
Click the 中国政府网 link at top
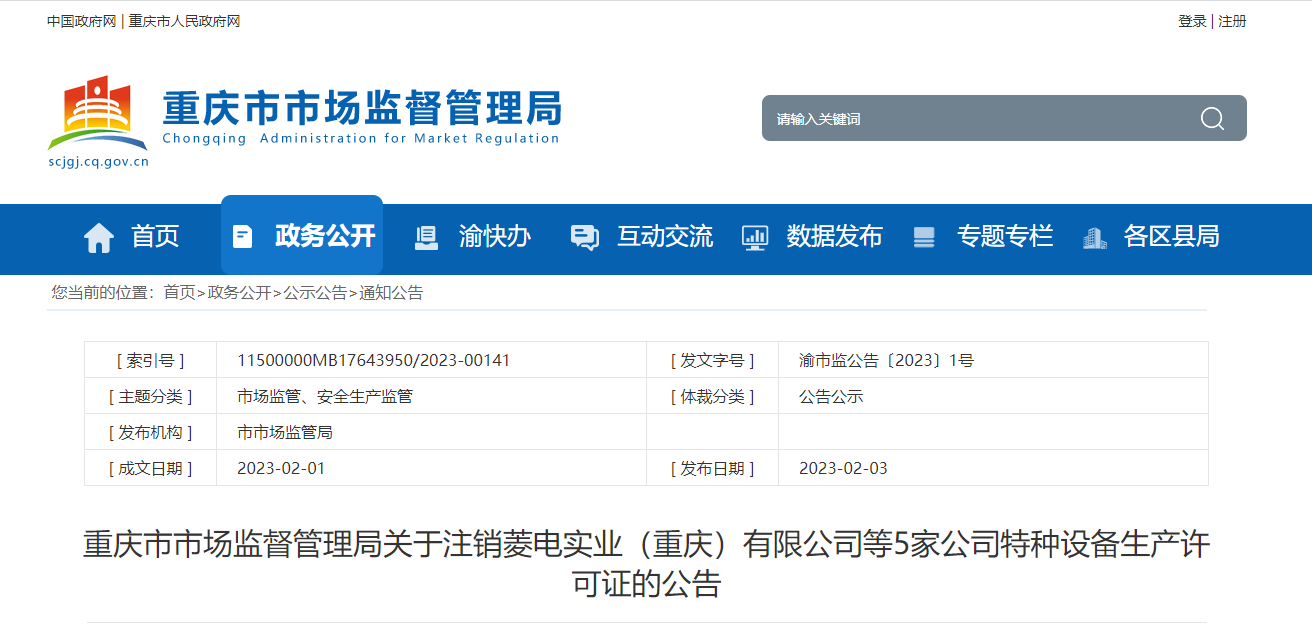click(x=82, y=21)
